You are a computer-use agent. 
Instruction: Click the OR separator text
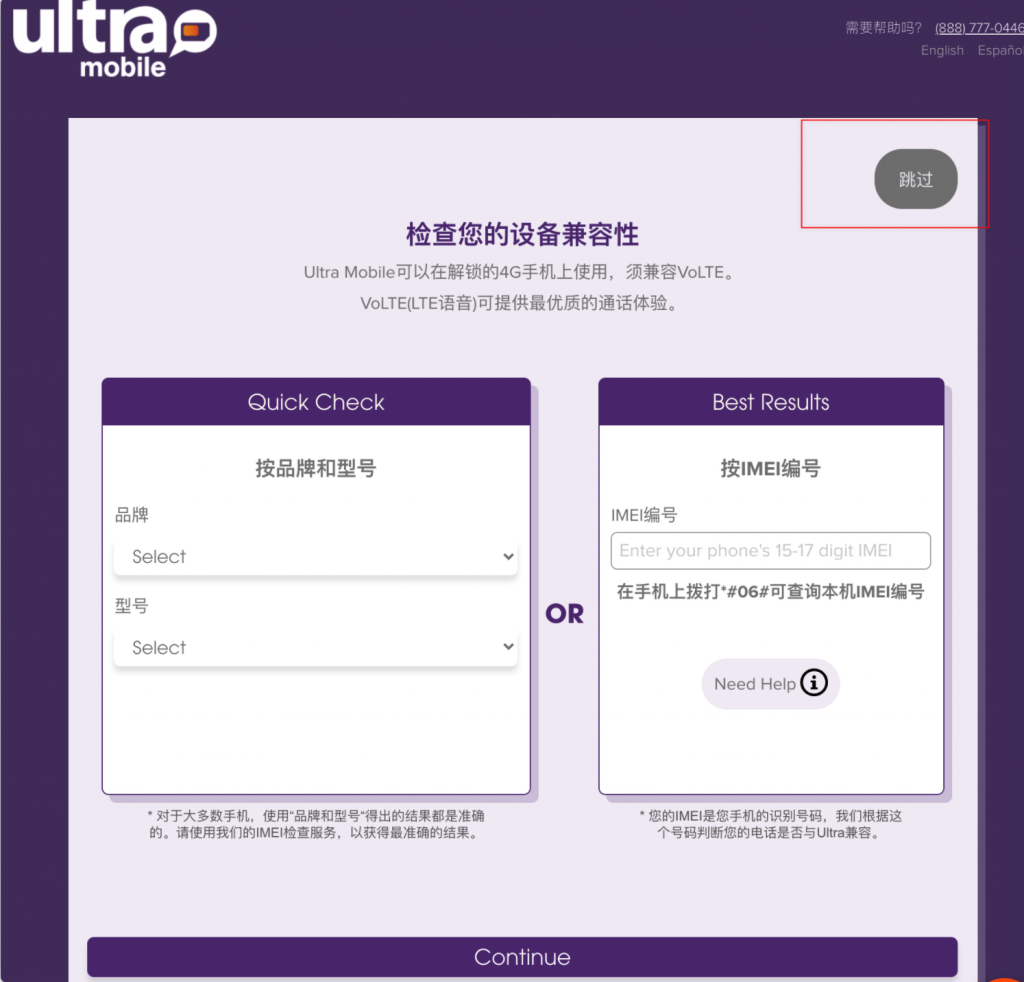(x=565, y=614)
